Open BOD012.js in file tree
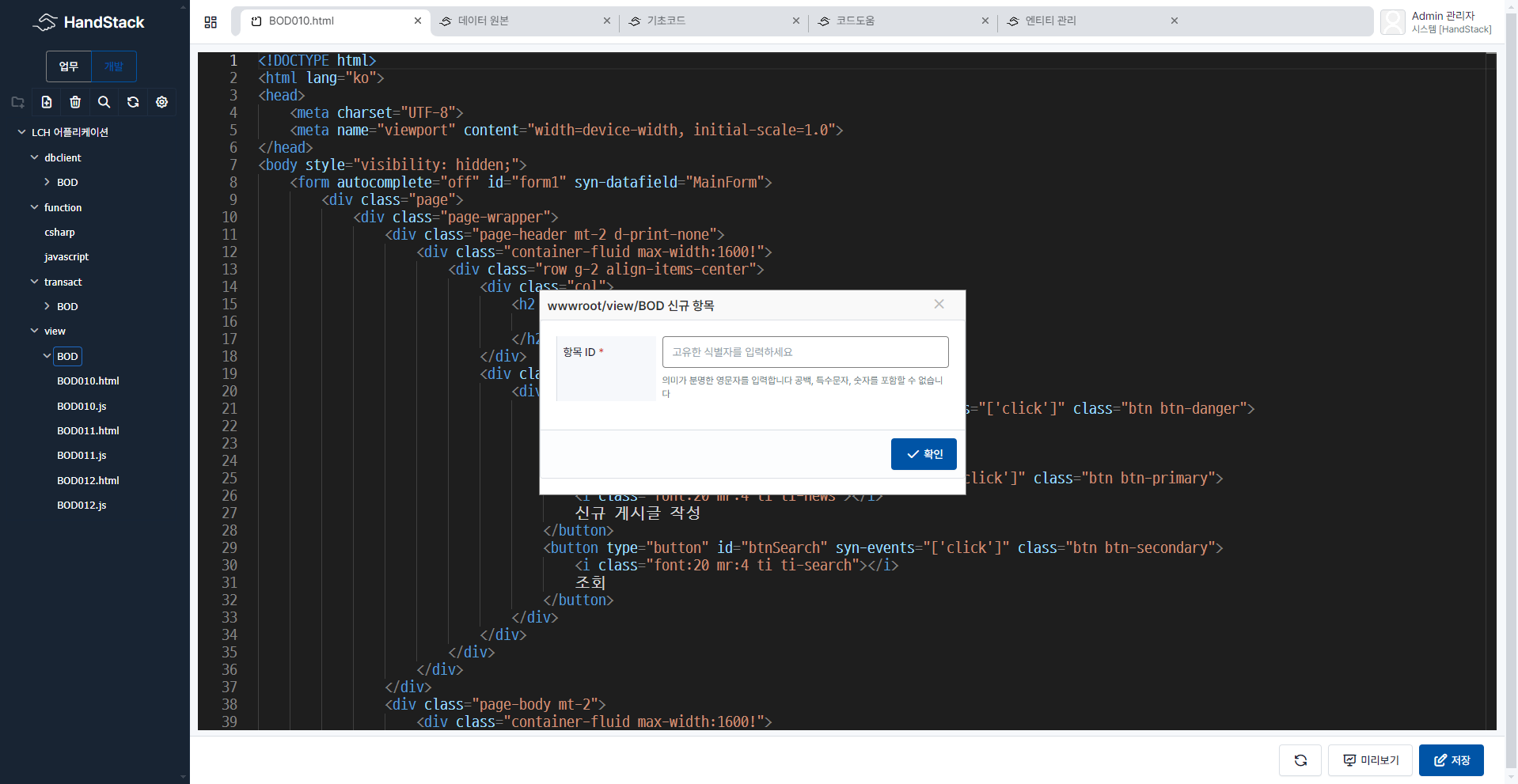 click(82, 505)
